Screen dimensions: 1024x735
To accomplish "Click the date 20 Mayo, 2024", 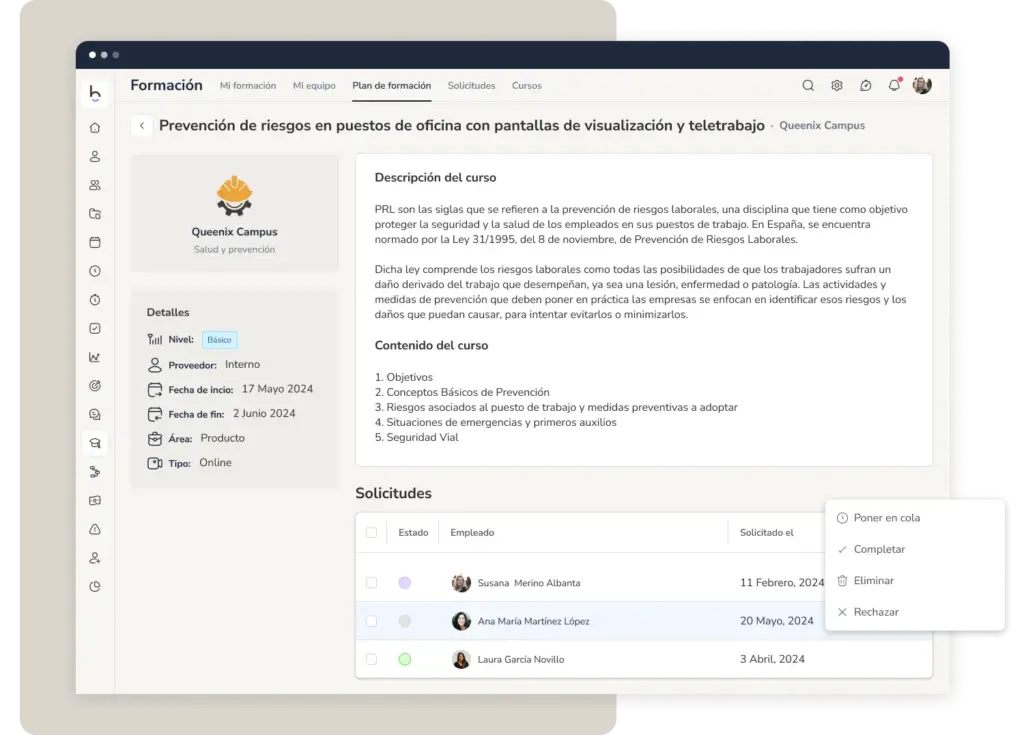I will point(776,621).
